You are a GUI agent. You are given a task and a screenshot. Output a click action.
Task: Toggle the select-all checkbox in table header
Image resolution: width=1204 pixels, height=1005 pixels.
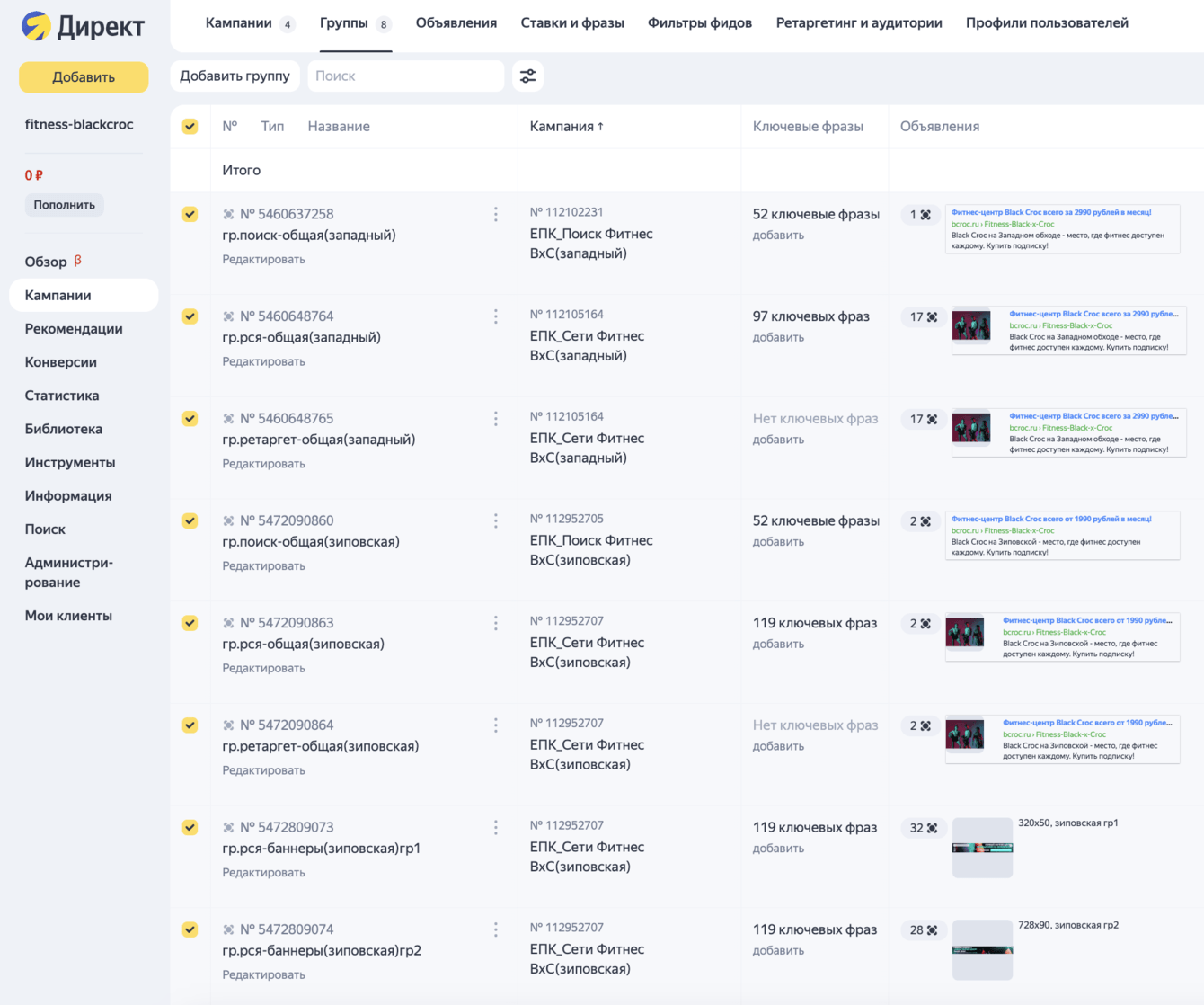(190, 127)
